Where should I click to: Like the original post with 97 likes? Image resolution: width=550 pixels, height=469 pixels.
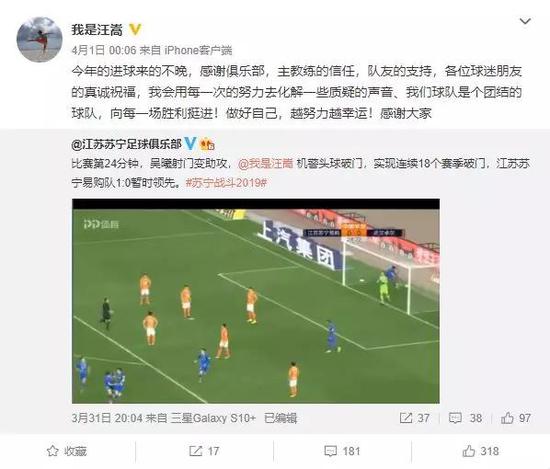516,418
